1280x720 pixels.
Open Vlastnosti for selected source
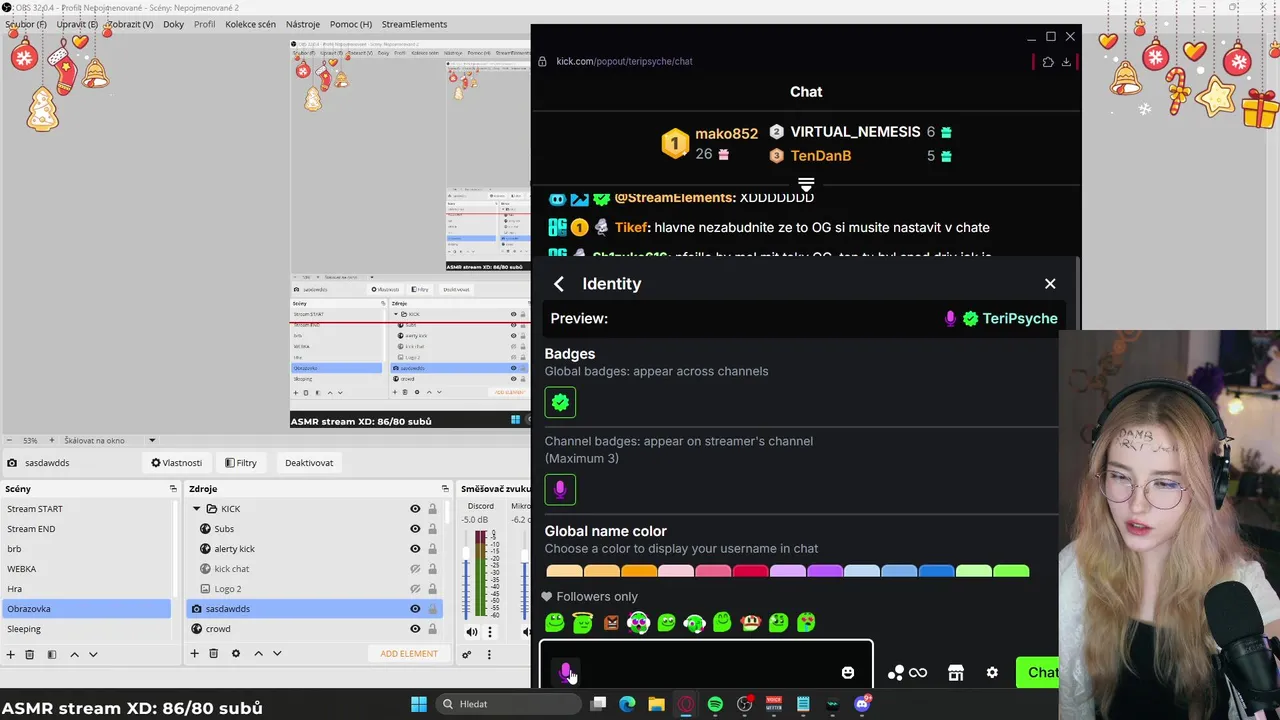[177, 463]
